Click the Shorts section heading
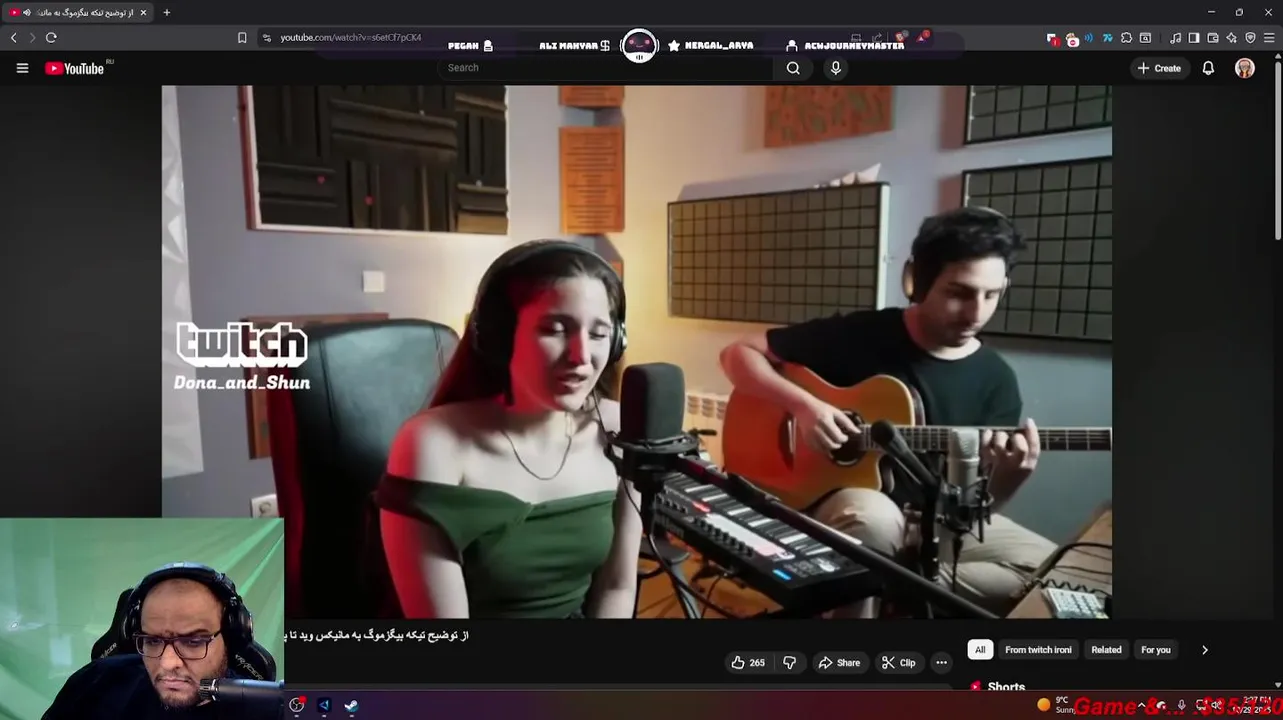This screenshot has height=720, width=1283. [x=1006, y=687]
